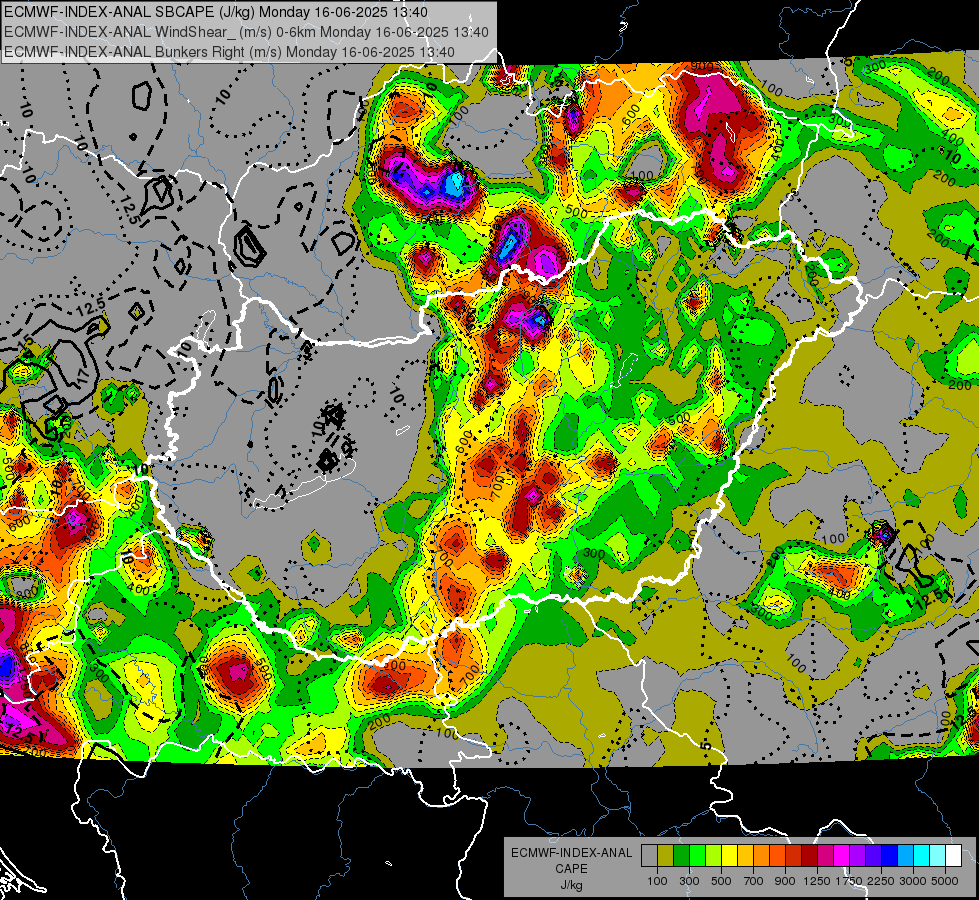Viewport: 979px width, 900px height.
Task: Click the dark red swatch in CAPE legend
Action: (809, 856)
